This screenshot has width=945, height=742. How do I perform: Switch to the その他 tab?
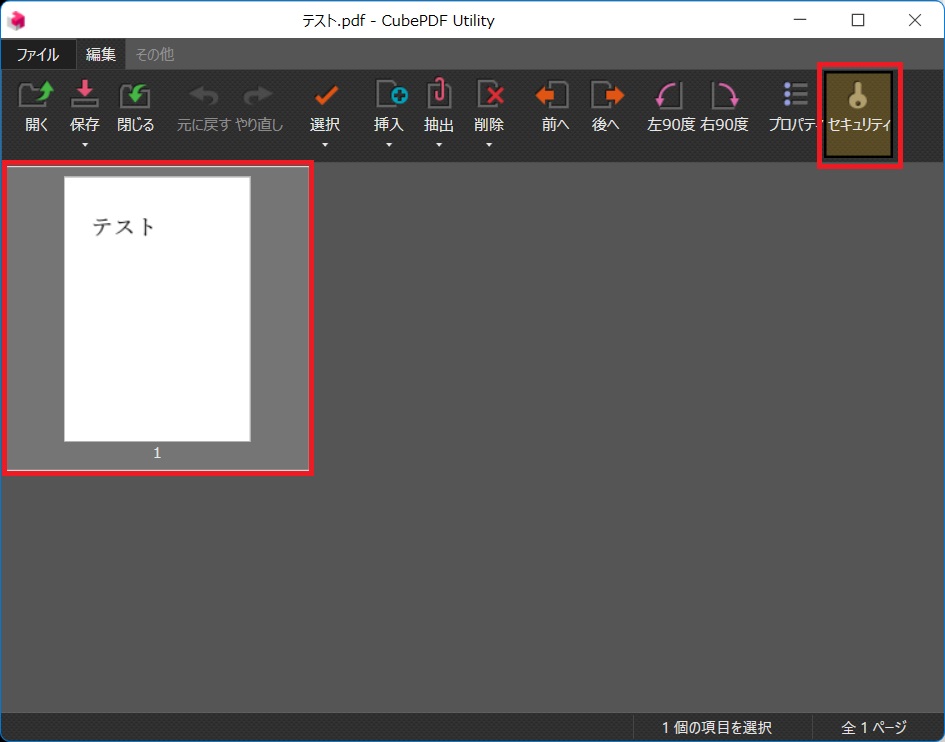pyautogui.click(x=155, y=54)
